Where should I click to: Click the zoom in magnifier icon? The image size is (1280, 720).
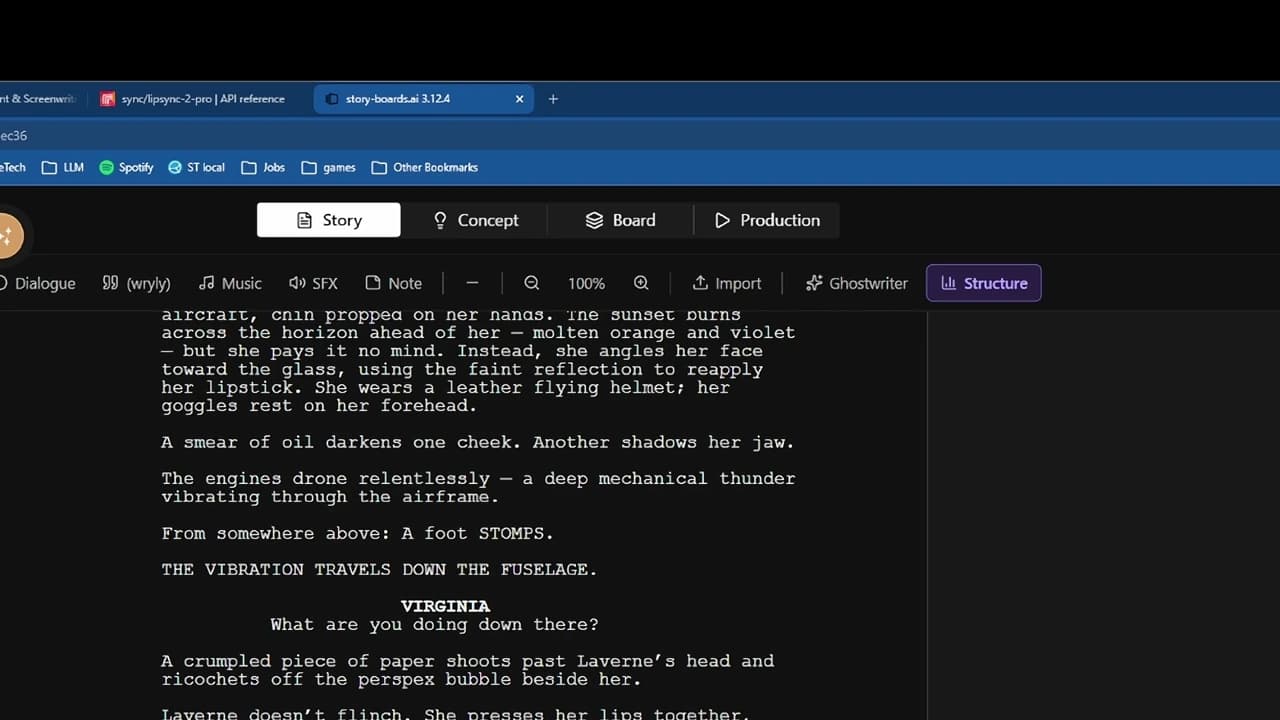coord(641,283)
